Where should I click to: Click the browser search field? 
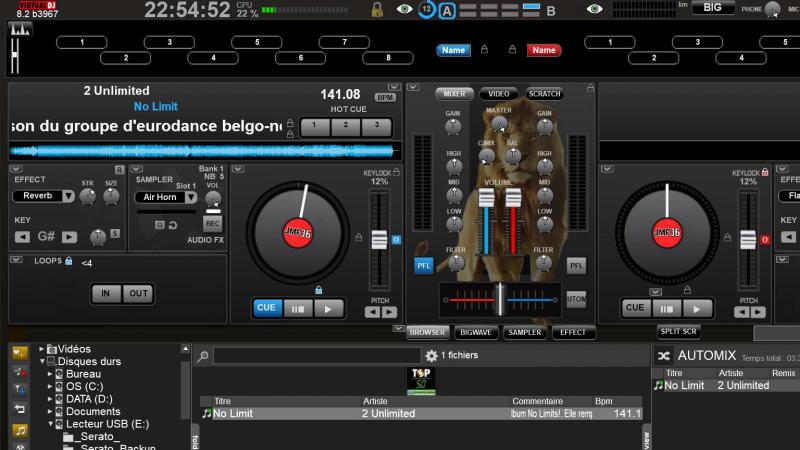click(x=317, y=356)
